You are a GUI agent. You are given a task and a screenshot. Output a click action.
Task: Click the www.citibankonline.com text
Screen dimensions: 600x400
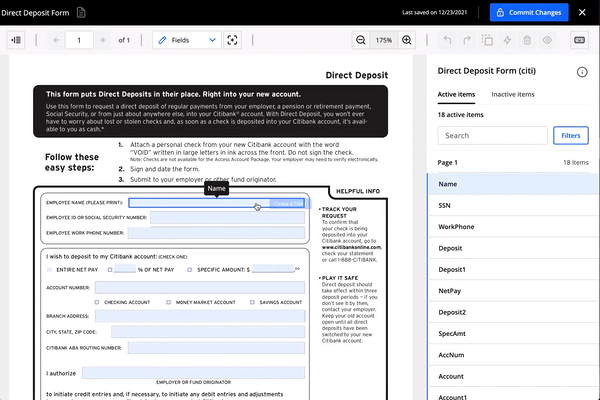coord(352,247)
